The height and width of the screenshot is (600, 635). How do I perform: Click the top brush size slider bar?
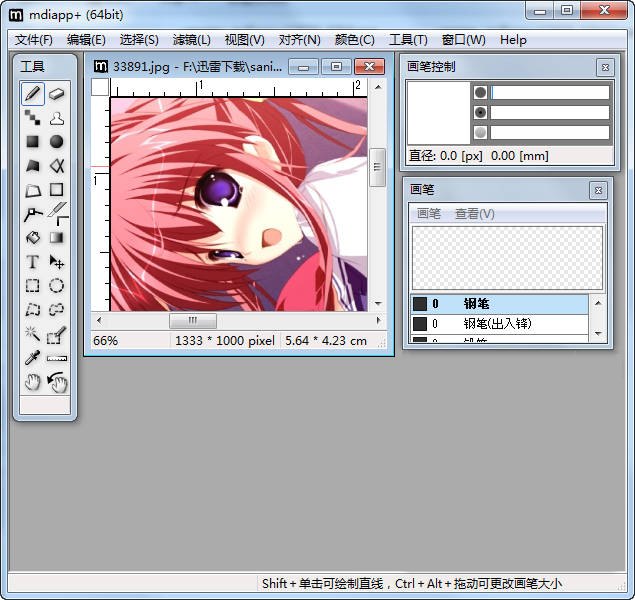coord(550,92)
